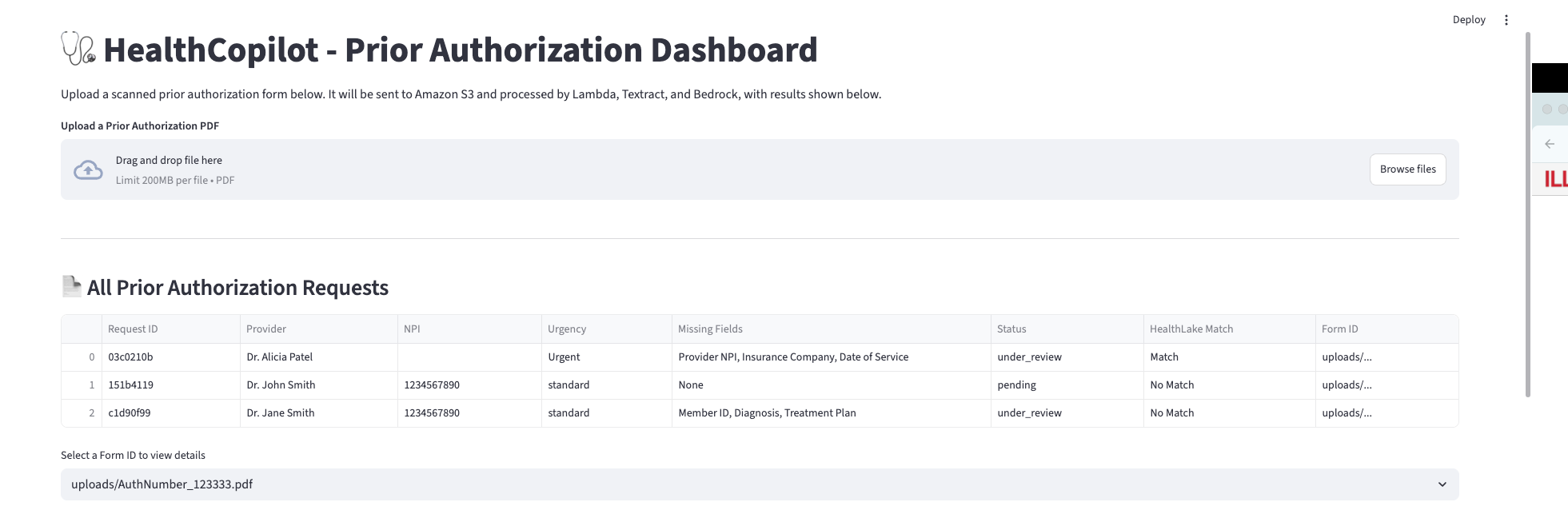Click 'Member ID, Diagnosis, Treatment Plan' cell
Image resolution: width=1568 pixels, height=522 pixels.
click(x=832, y=413)
